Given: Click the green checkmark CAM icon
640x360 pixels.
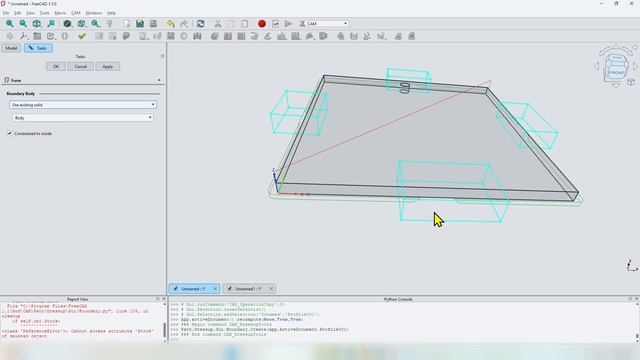Looking at the screenshot, I should pyautogui.click(x=82, y=36).
